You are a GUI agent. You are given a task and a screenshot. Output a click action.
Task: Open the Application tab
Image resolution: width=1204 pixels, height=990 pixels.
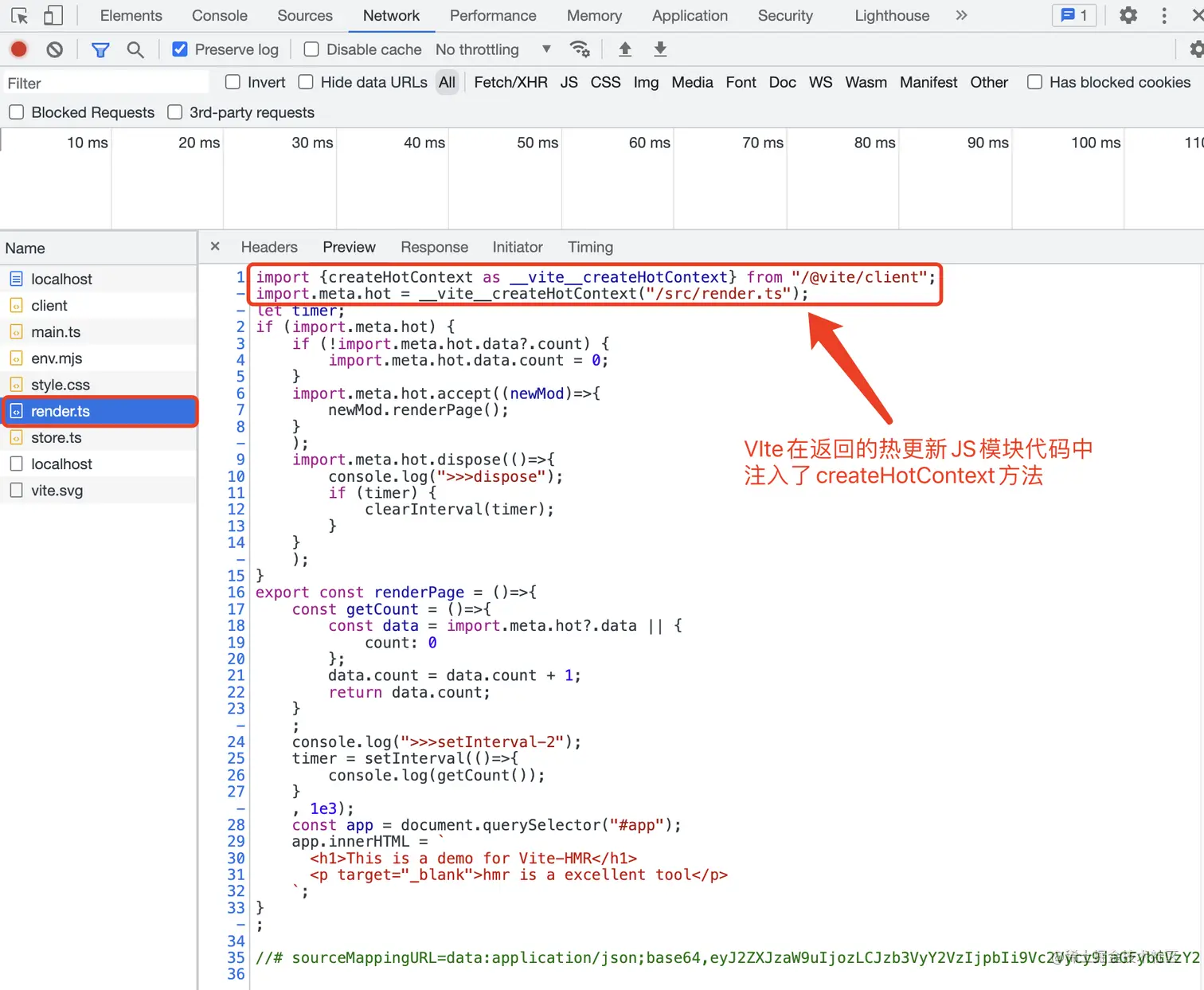tap(690, 15)
